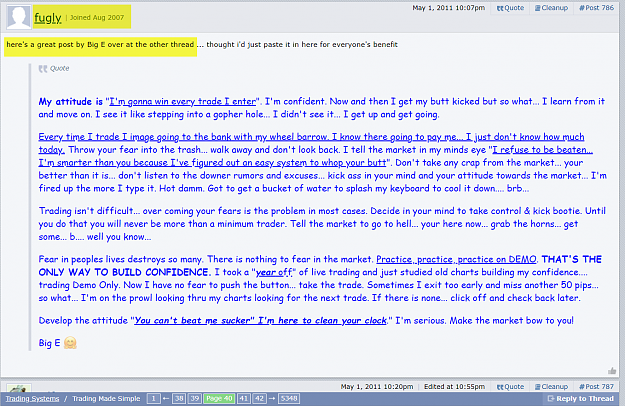Jump to last page 5348
625x406 pixels.
coord(289,398)
